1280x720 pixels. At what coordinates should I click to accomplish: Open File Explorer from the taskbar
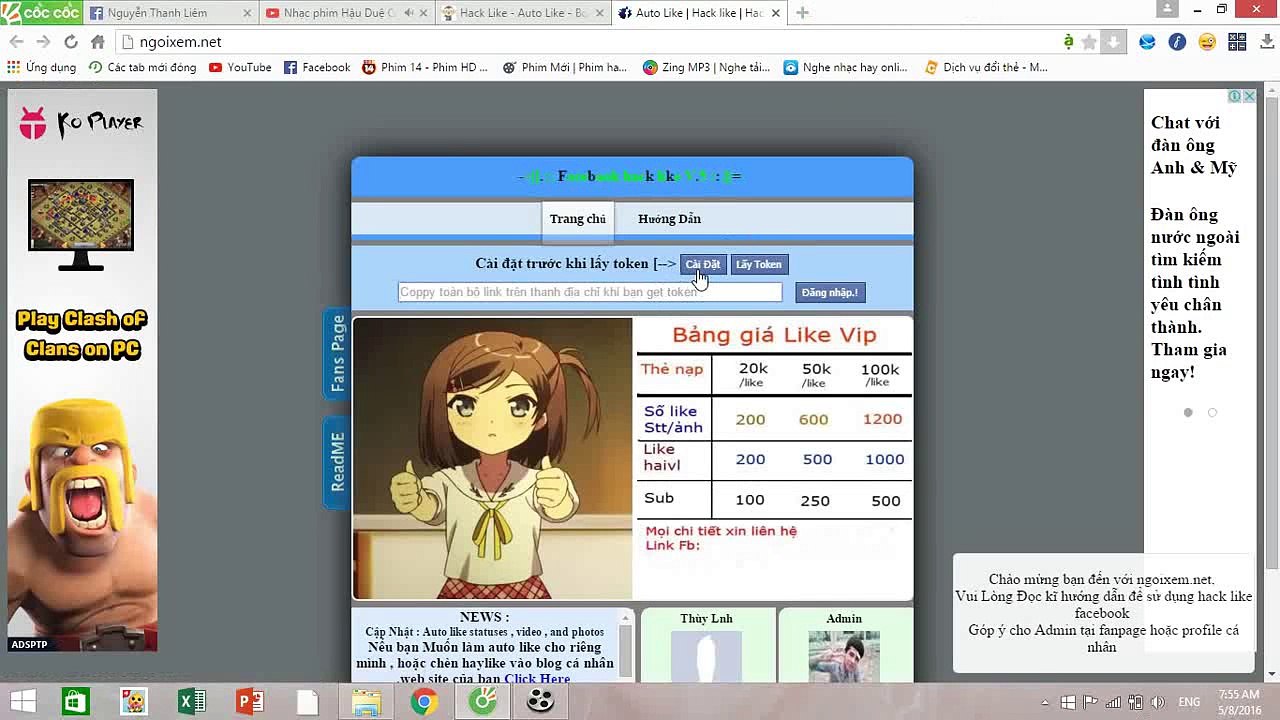click(366, 701)
